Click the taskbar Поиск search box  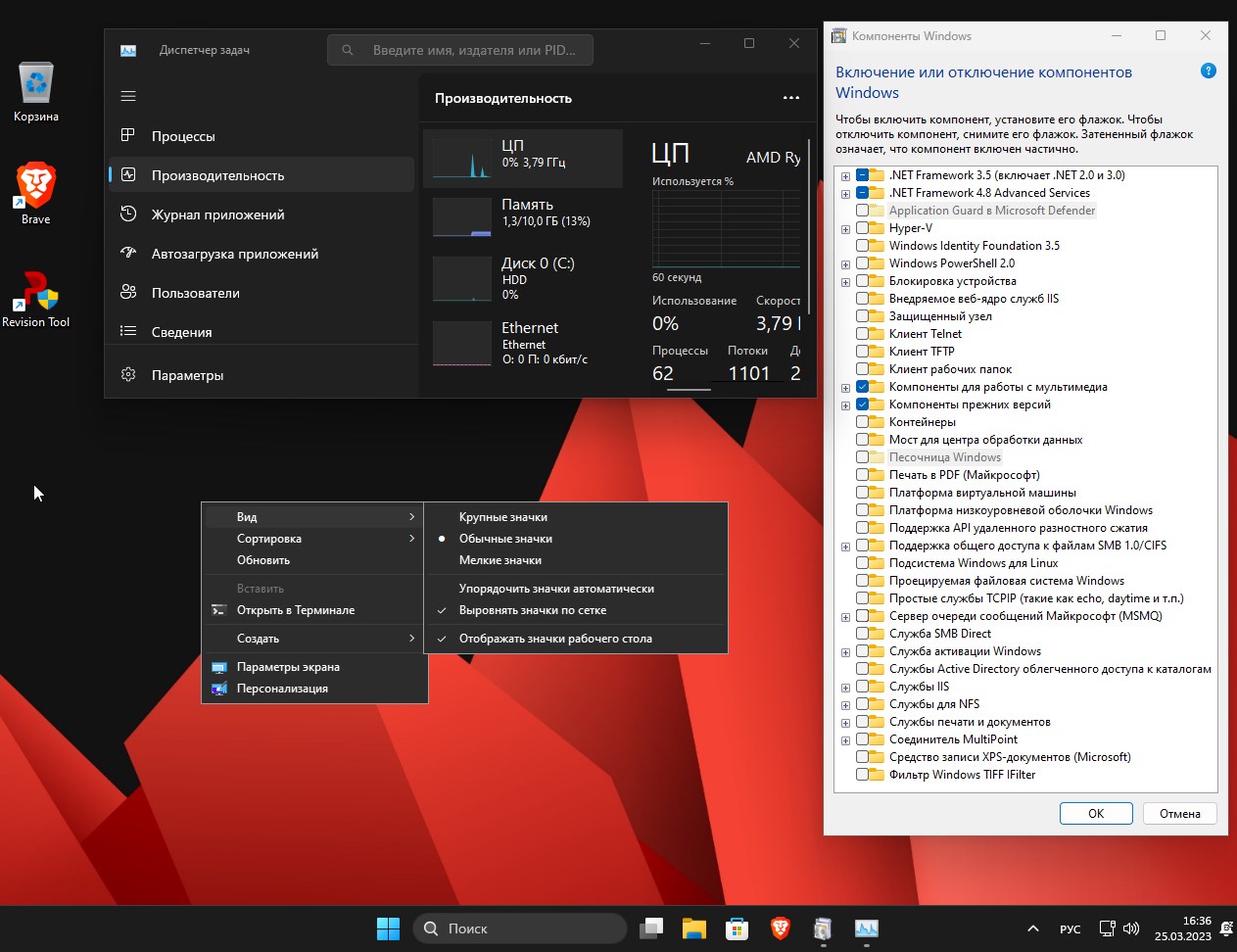coord(520,928)
